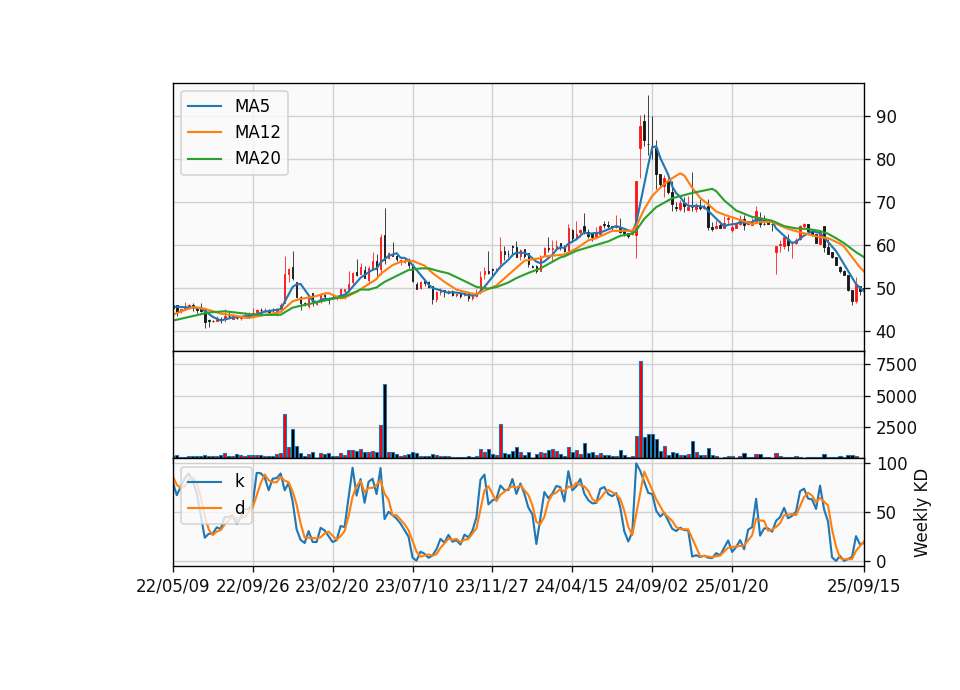Click the k legend label in KD panel
Viewport: 960px width, 690px height.
pos(239,481)
